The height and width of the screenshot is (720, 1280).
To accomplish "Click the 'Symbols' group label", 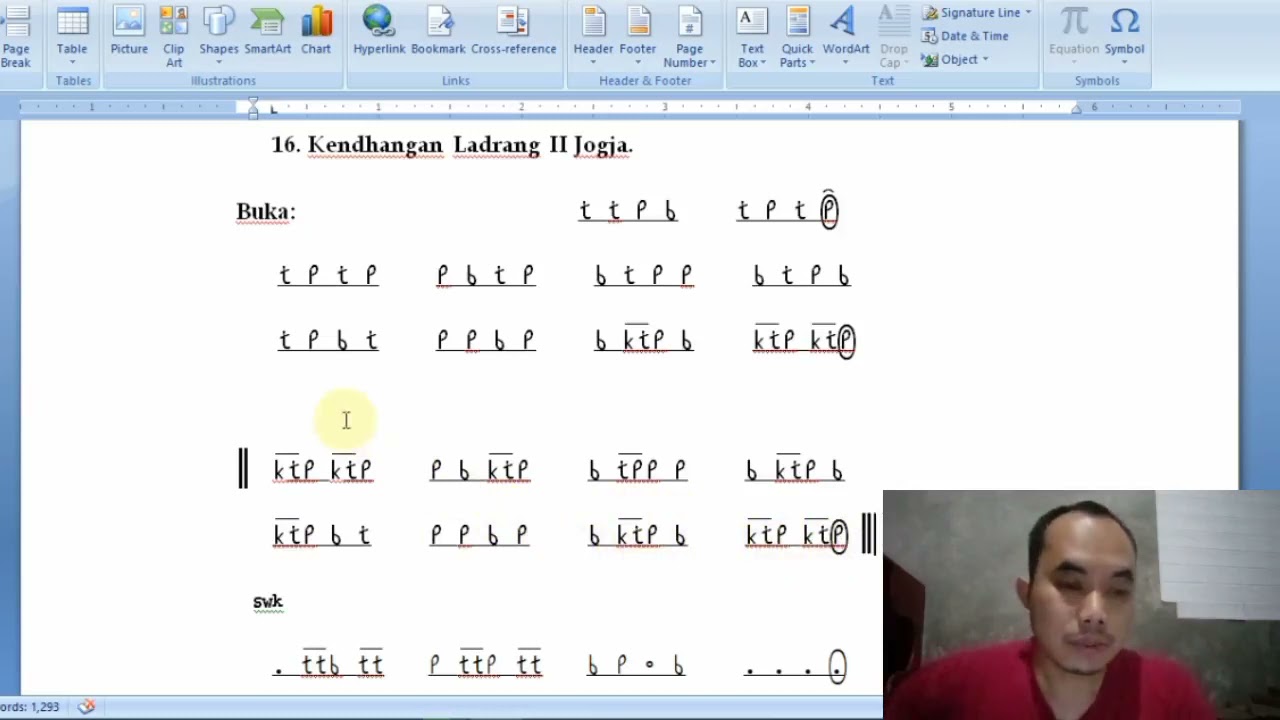I will pos(1097,81).
